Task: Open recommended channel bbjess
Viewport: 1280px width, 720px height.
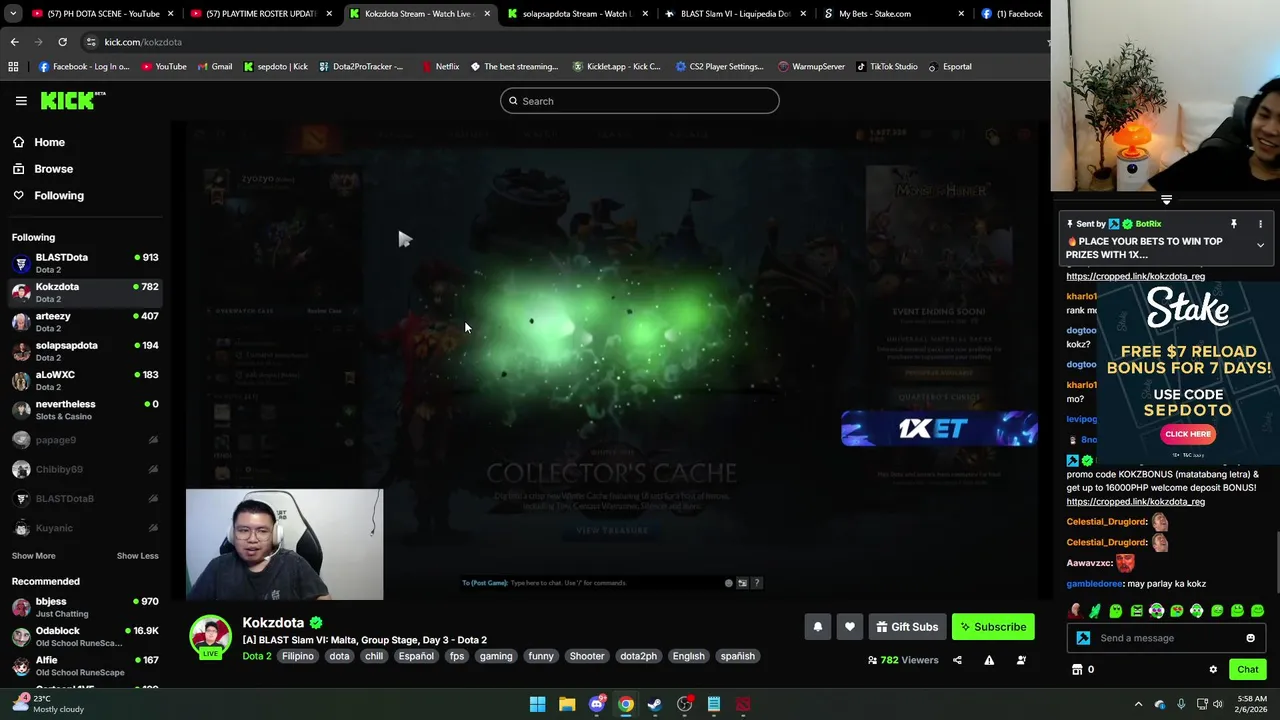Action: pos(85,607)
